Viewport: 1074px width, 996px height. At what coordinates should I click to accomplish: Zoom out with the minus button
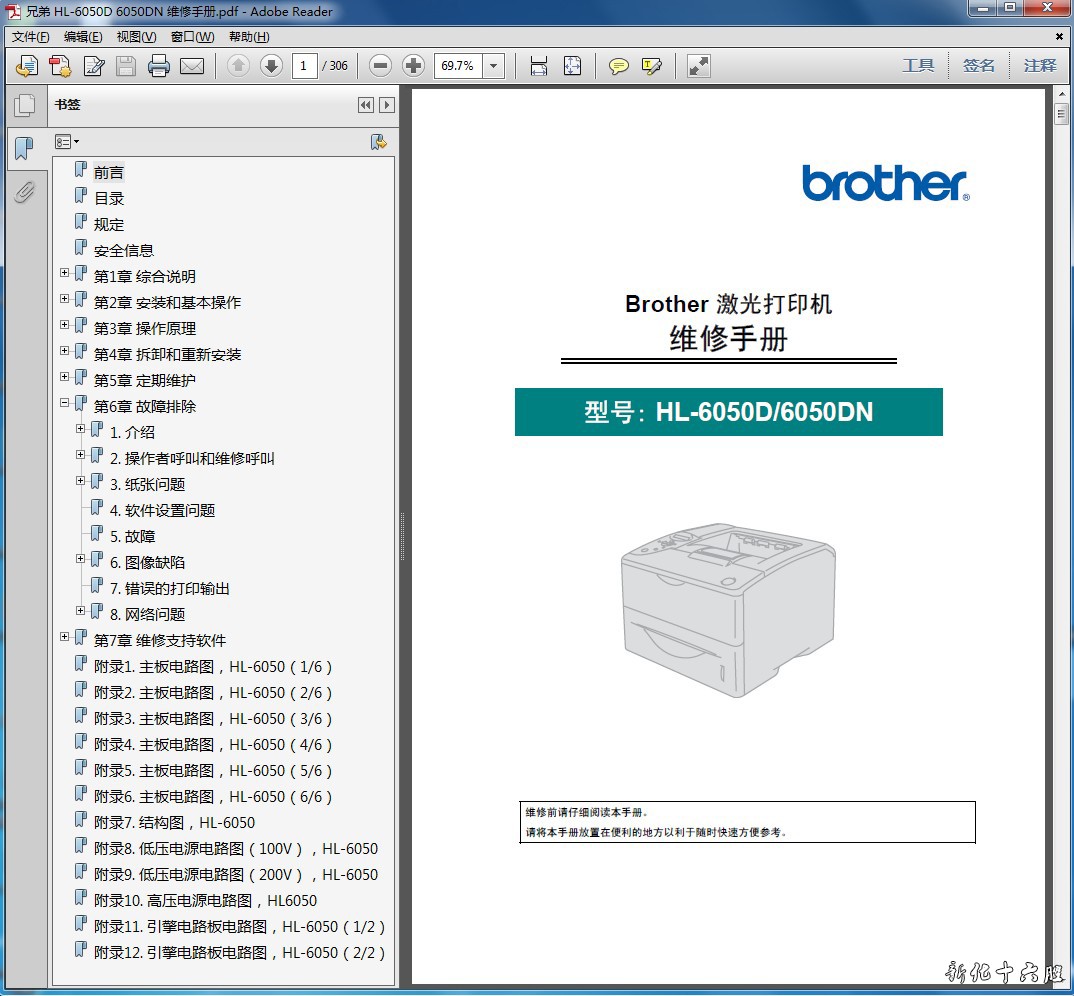click(380, 66)
